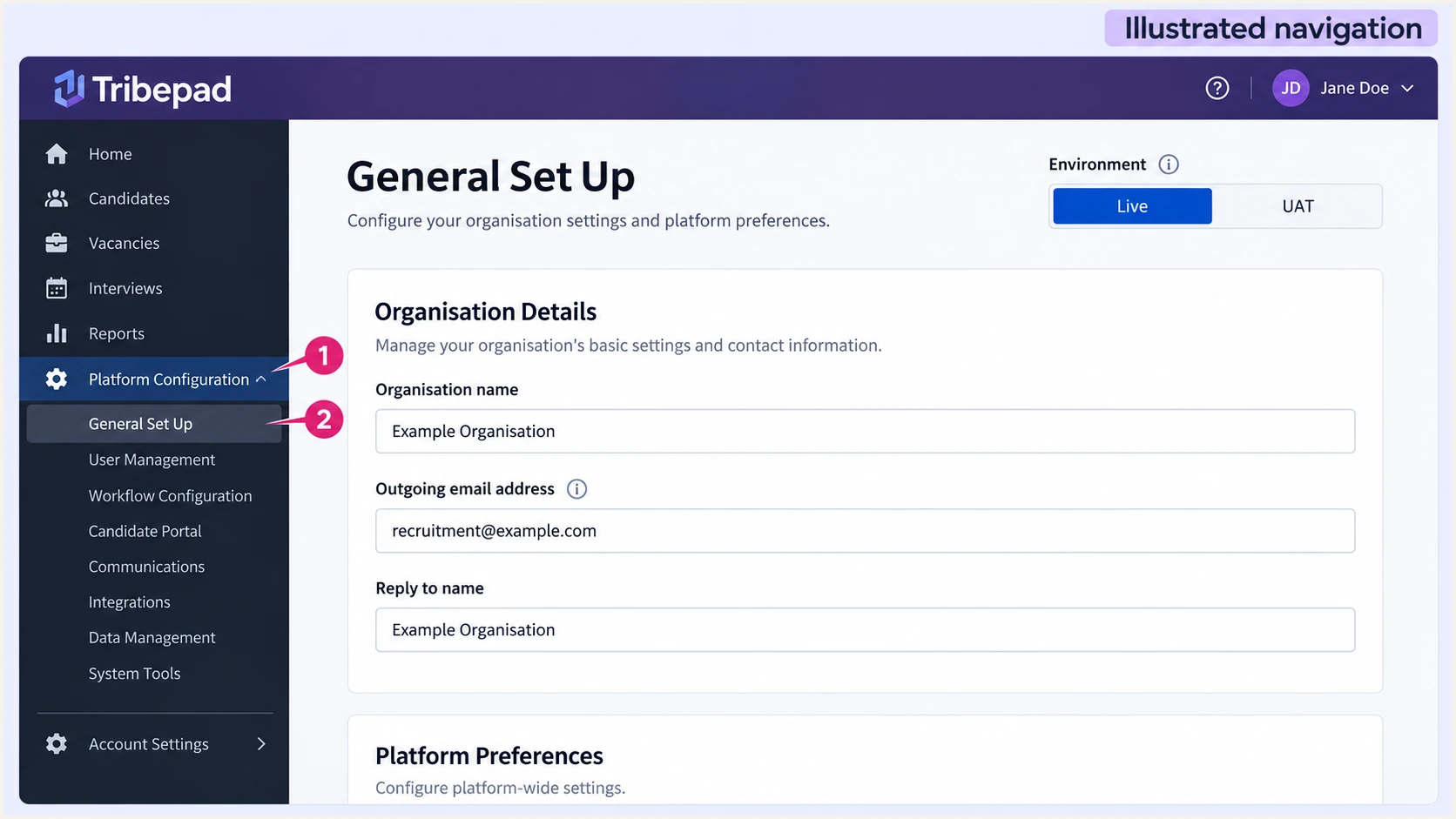Click the Home house icon
This screenshot has width=1456, height=819.
(57, 154)
